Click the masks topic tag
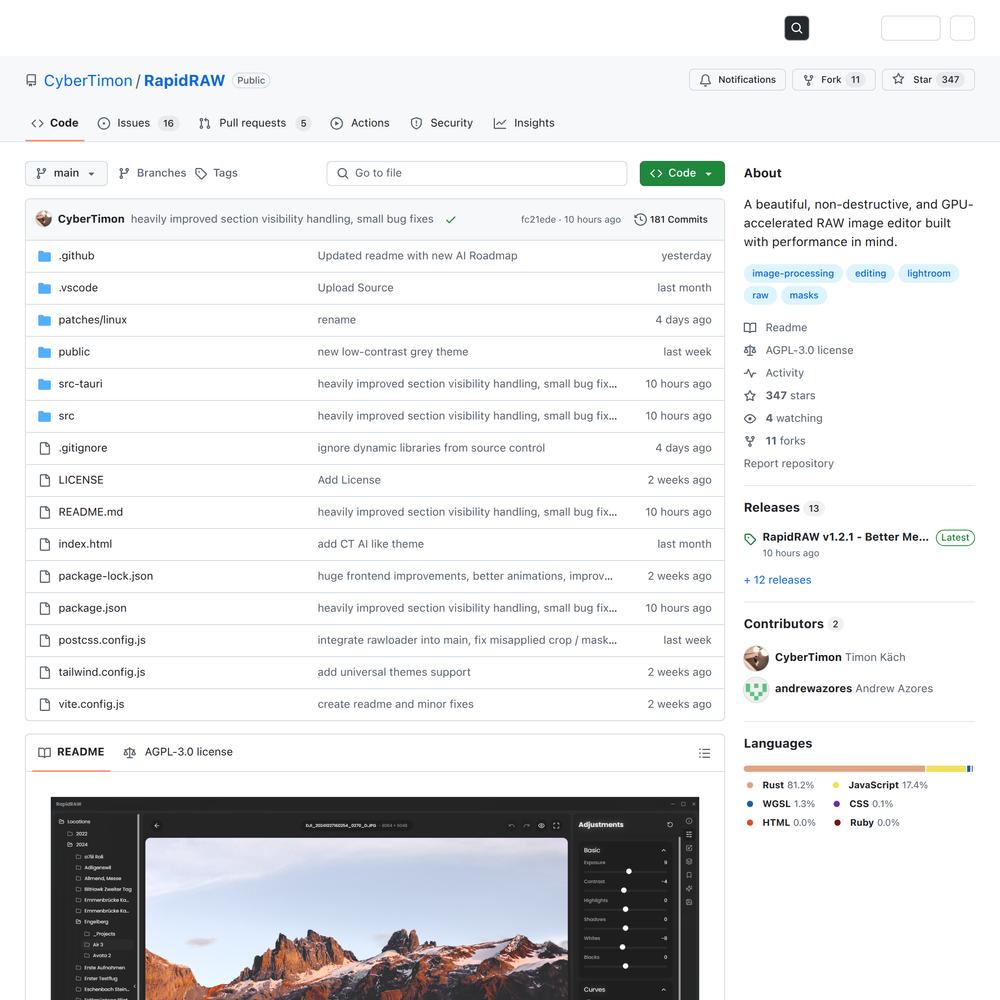The image size is (1000, 1000). coord(804,295)
